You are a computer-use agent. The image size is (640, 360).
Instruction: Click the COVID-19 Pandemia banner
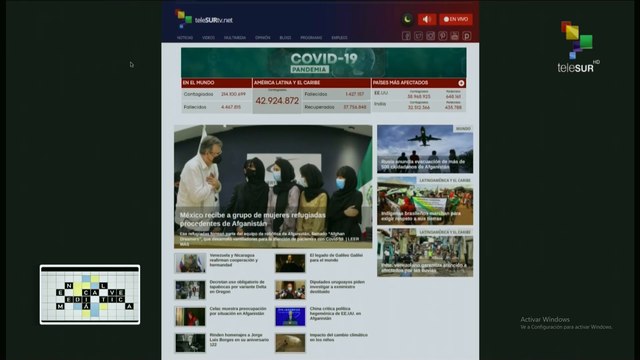[323, 62]
